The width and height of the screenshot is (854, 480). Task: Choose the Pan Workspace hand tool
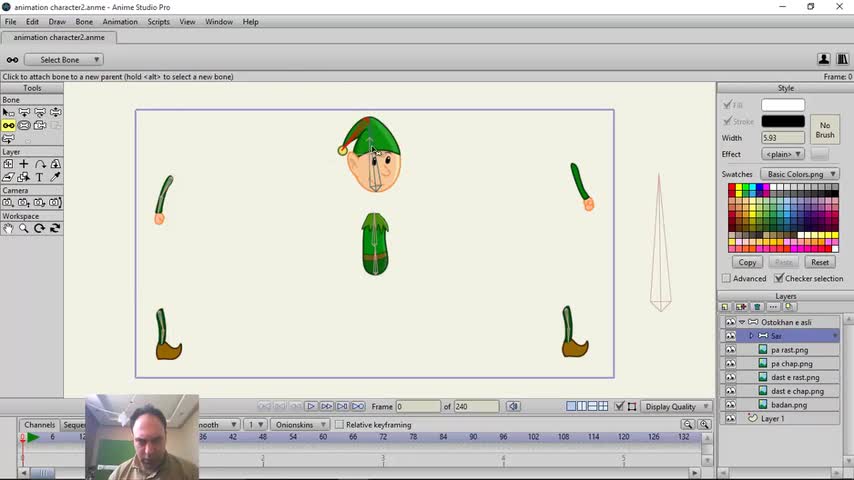point(8,228)
